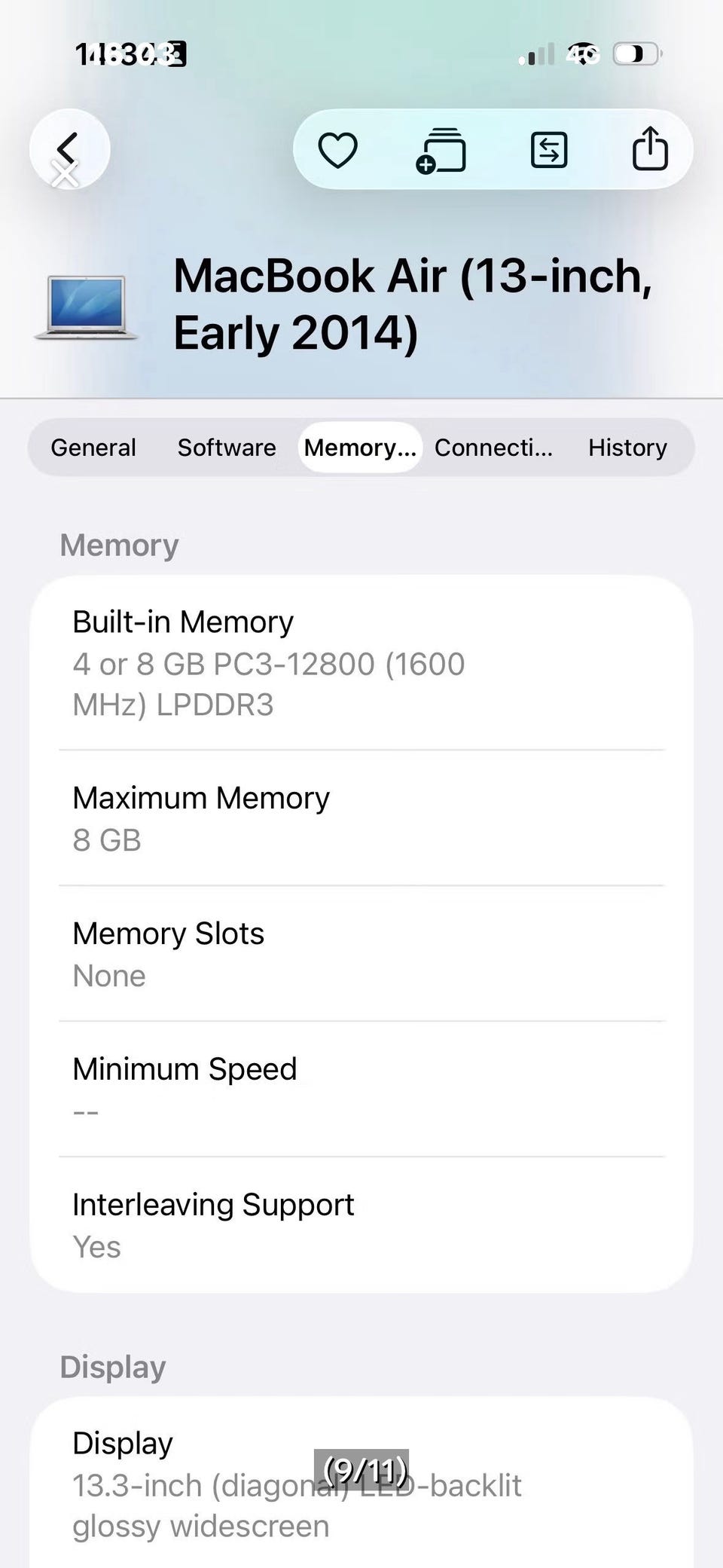
Task: Tap the back chevron button
Action: coord(69,149)
